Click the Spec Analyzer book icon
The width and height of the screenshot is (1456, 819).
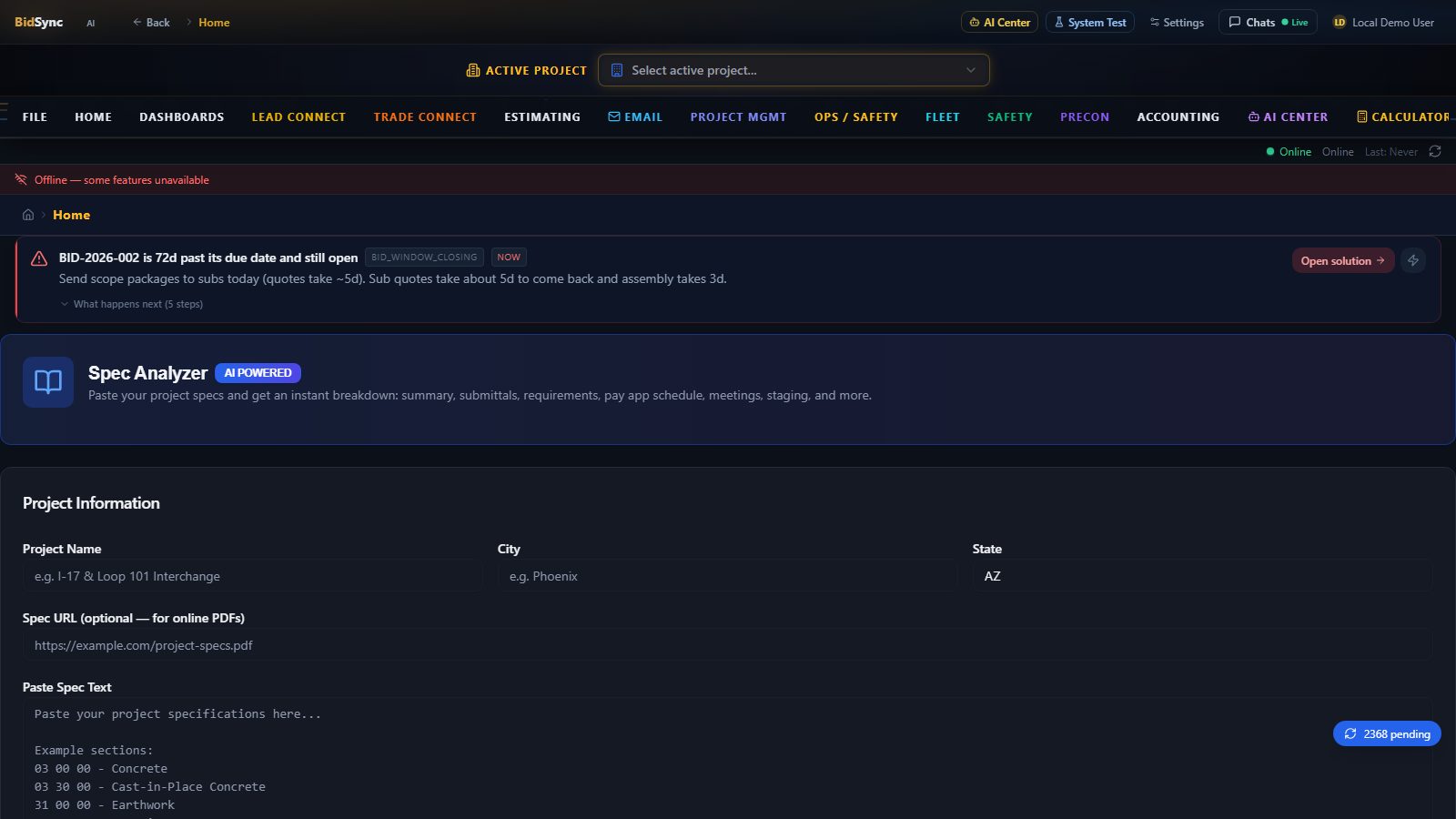tap(48, 381)
